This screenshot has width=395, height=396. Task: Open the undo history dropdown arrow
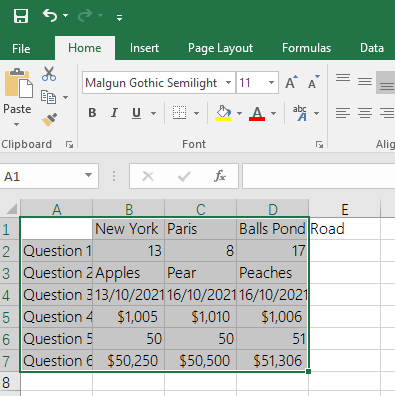pos(65,16)
